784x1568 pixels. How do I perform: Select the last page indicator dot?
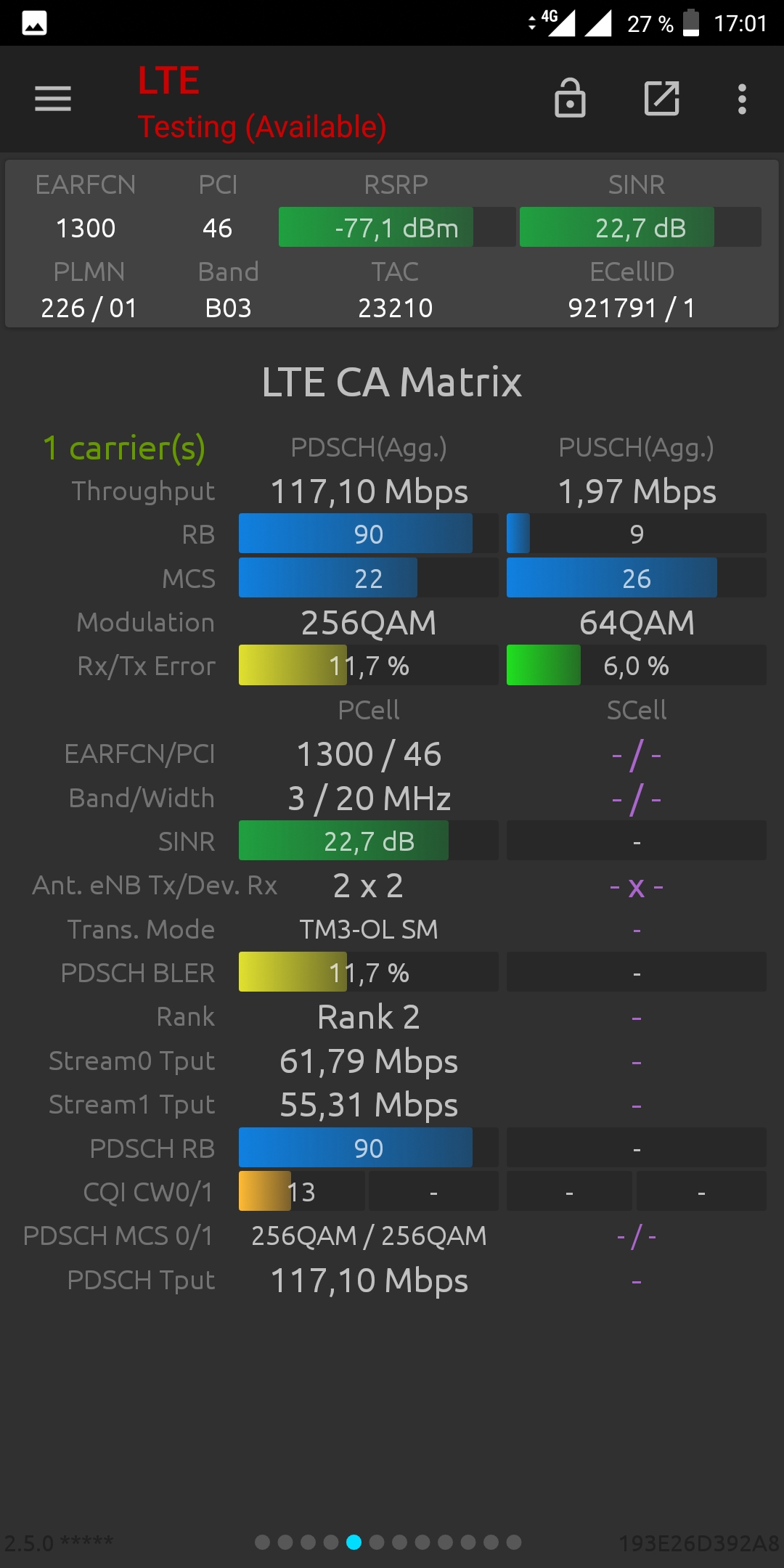(x=514, y=1542)
